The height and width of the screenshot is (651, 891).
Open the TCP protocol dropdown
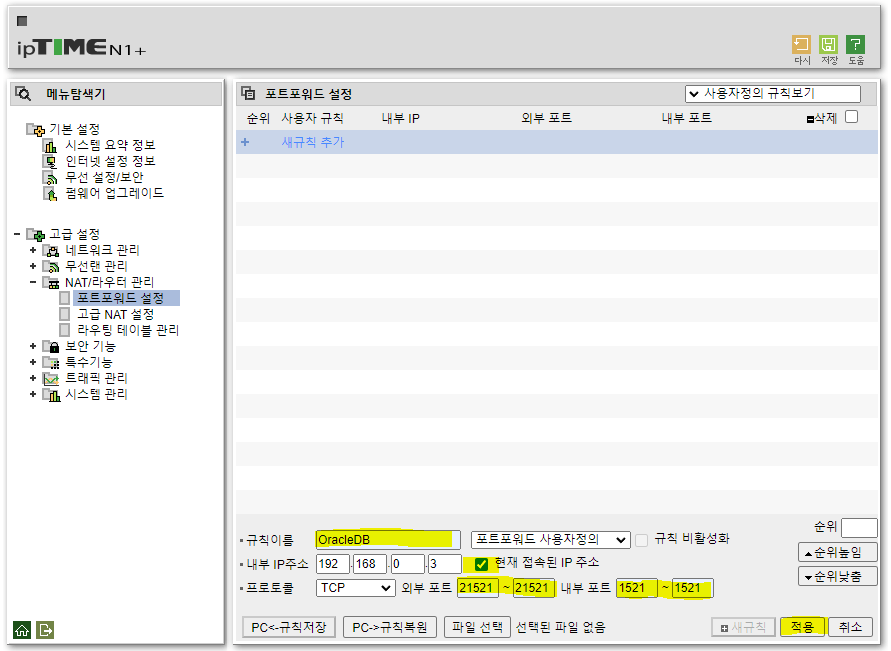click(355, 588)
